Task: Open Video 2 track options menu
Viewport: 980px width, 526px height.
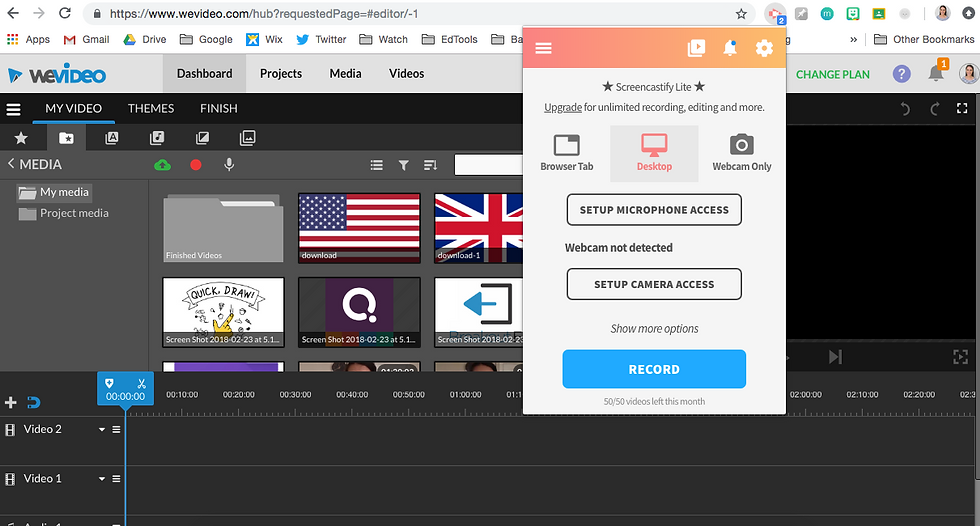Action: click(116, 429)
